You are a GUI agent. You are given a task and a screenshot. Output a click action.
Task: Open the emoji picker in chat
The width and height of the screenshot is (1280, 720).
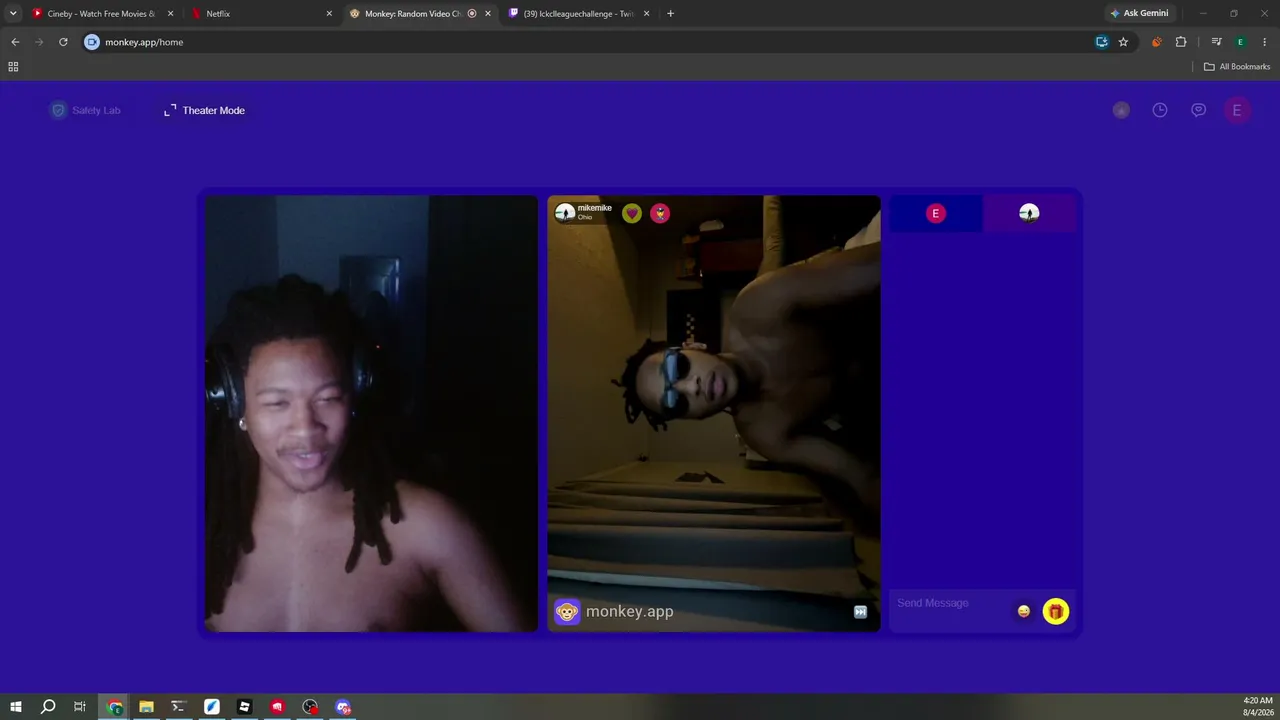(1023, 611)
